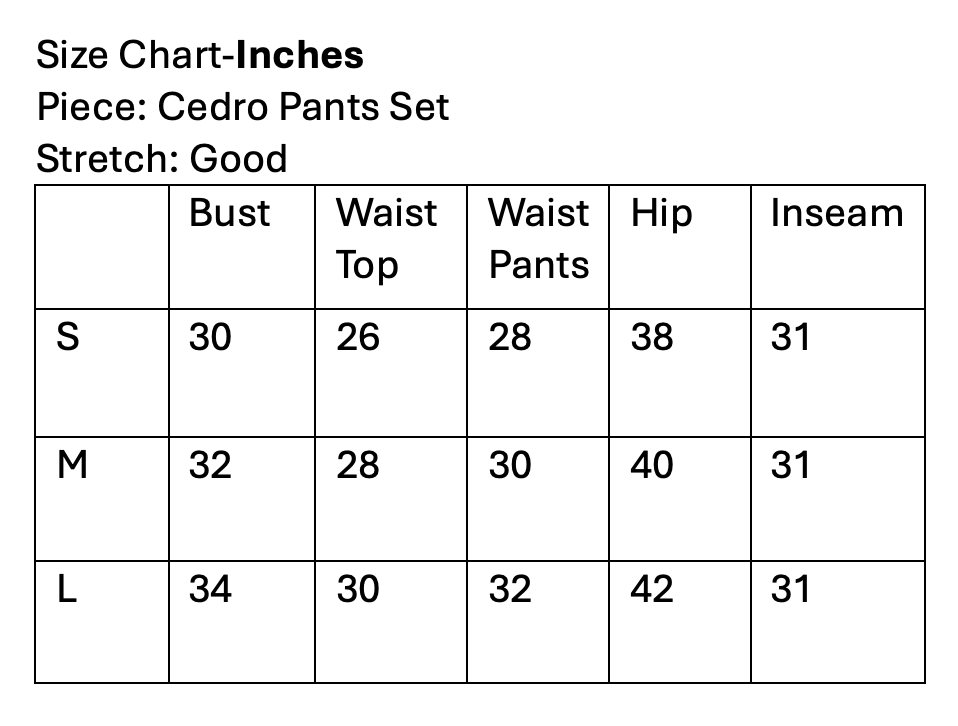Click the Waist Pants value for size M
Image resolution: width=958 pixels, height=726 pixels.
510,465
